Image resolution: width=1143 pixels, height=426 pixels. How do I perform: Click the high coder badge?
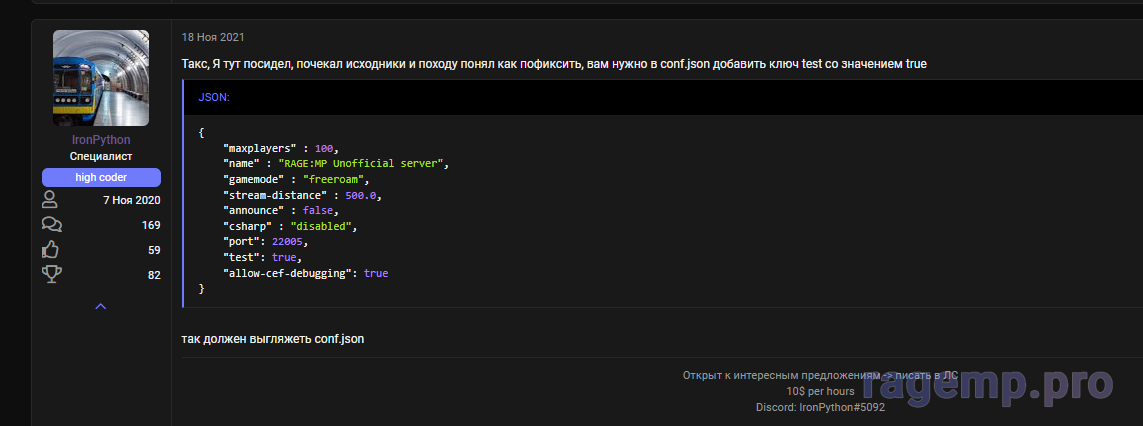(101, 177)
